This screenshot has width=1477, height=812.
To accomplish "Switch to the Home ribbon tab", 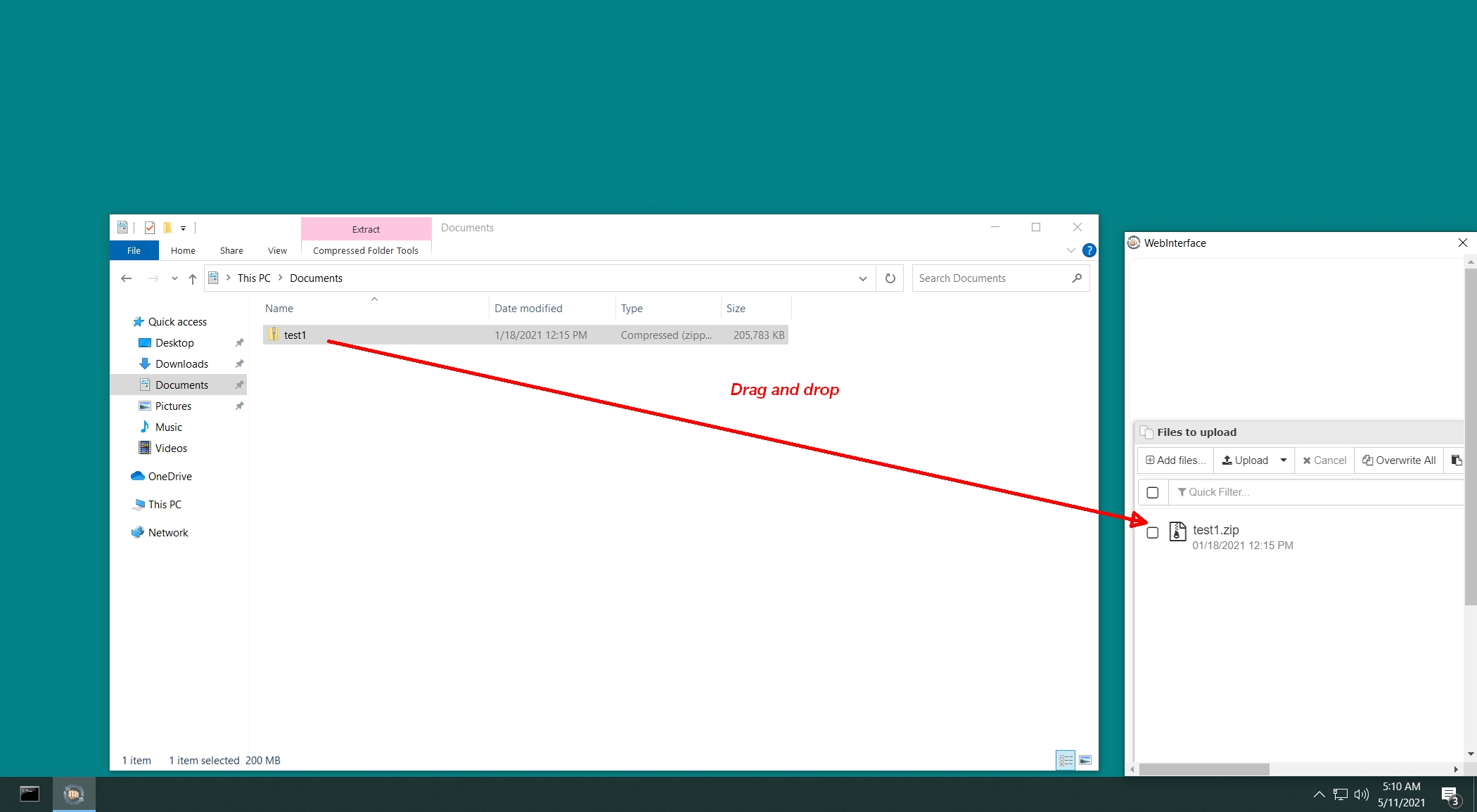I will (x=183, y=250).
